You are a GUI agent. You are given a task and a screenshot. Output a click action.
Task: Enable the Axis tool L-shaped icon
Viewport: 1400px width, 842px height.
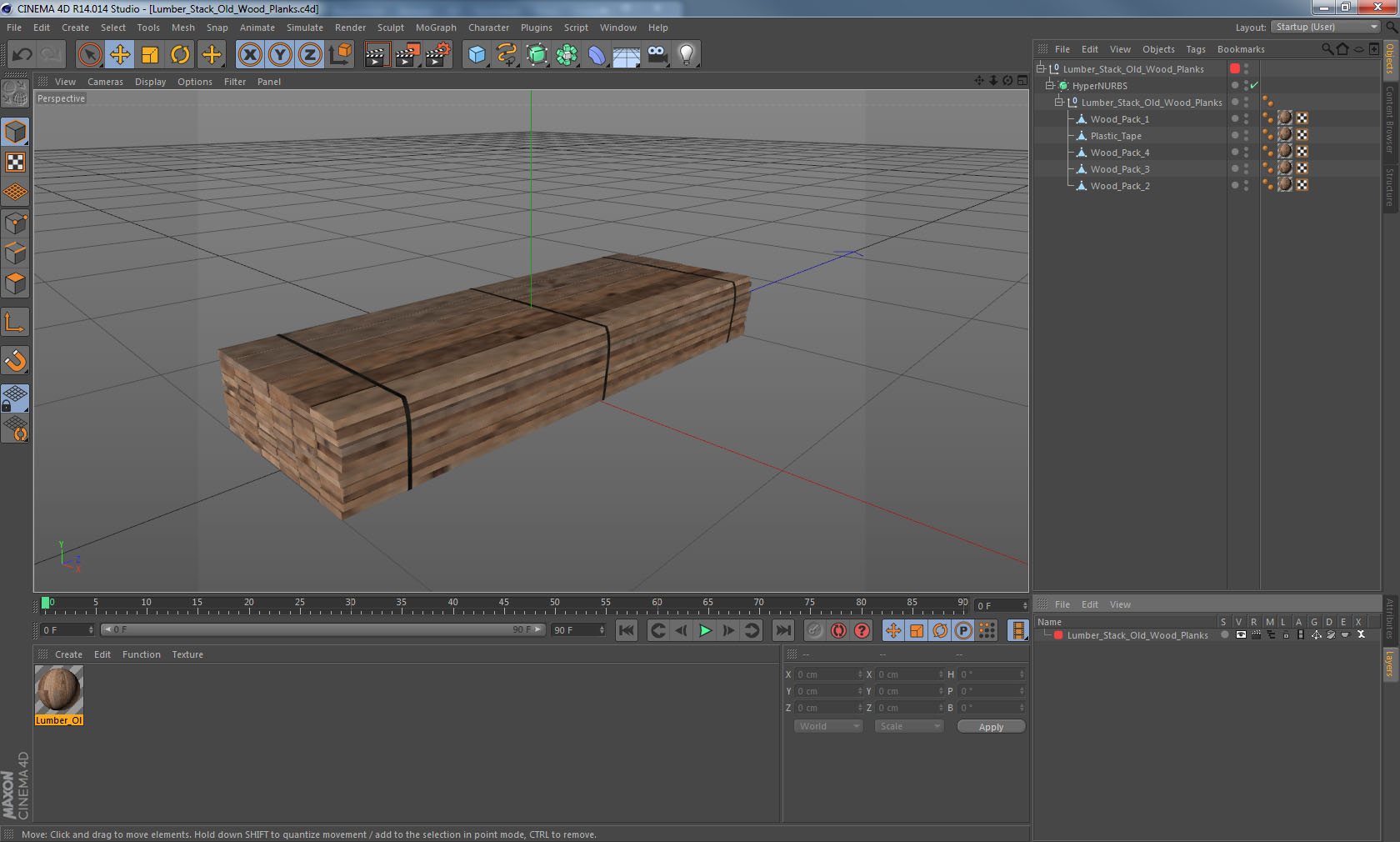pyautogui.click(x=16, y=322)
